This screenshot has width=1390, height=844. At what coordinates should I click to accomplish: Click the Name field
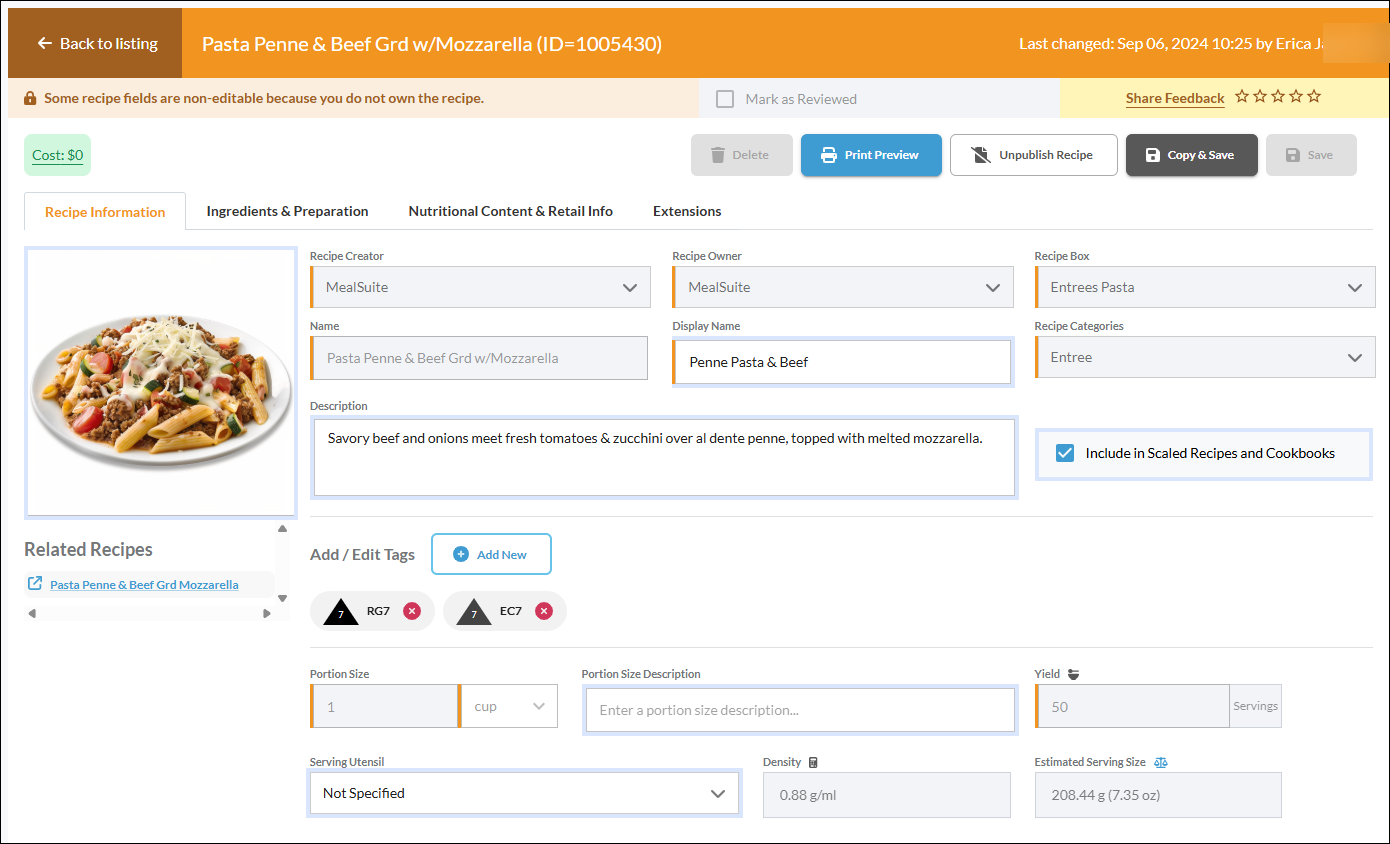479,358
